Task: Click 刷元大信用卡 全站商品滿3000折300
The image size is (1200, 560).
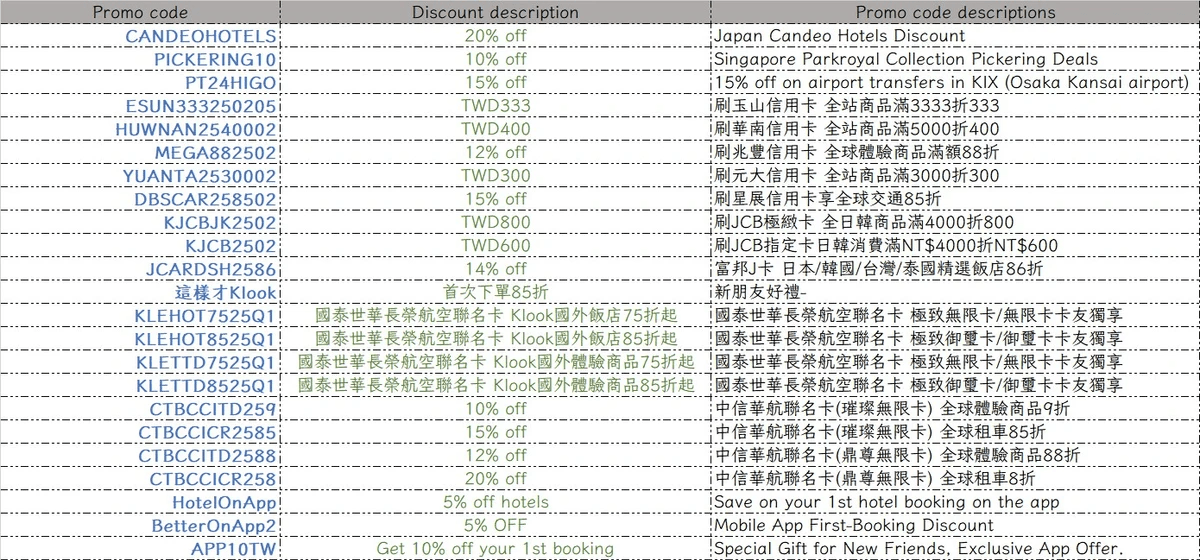Action: [856, 176]
